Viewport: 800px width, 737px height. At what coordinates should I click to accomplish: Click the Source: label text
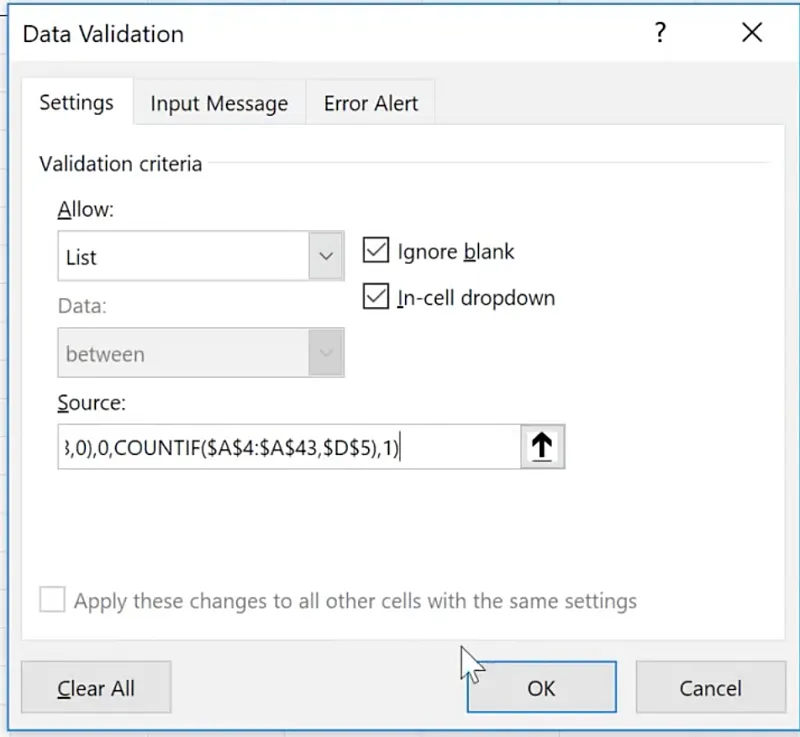92,402
